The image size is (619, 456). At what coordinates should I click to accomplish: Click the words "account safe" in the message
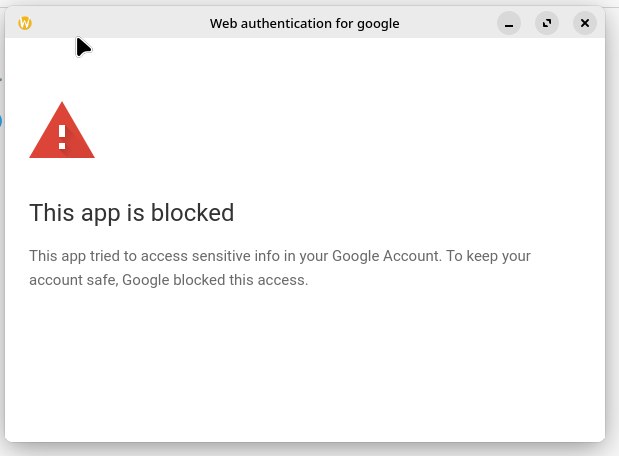73,281
